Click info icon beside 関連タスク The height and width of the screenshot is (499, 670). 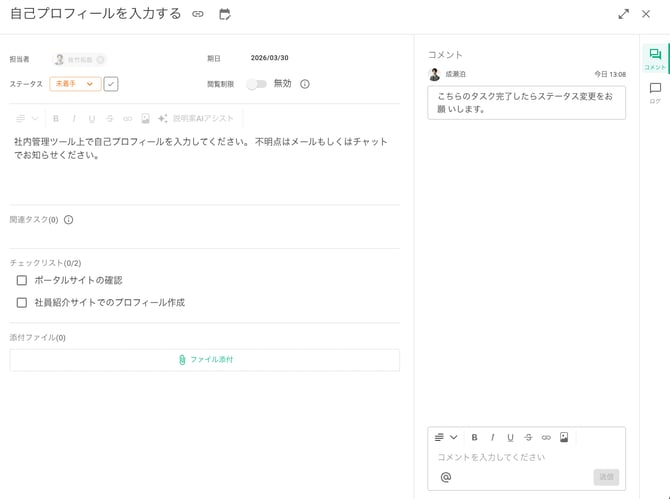[69, 220]
